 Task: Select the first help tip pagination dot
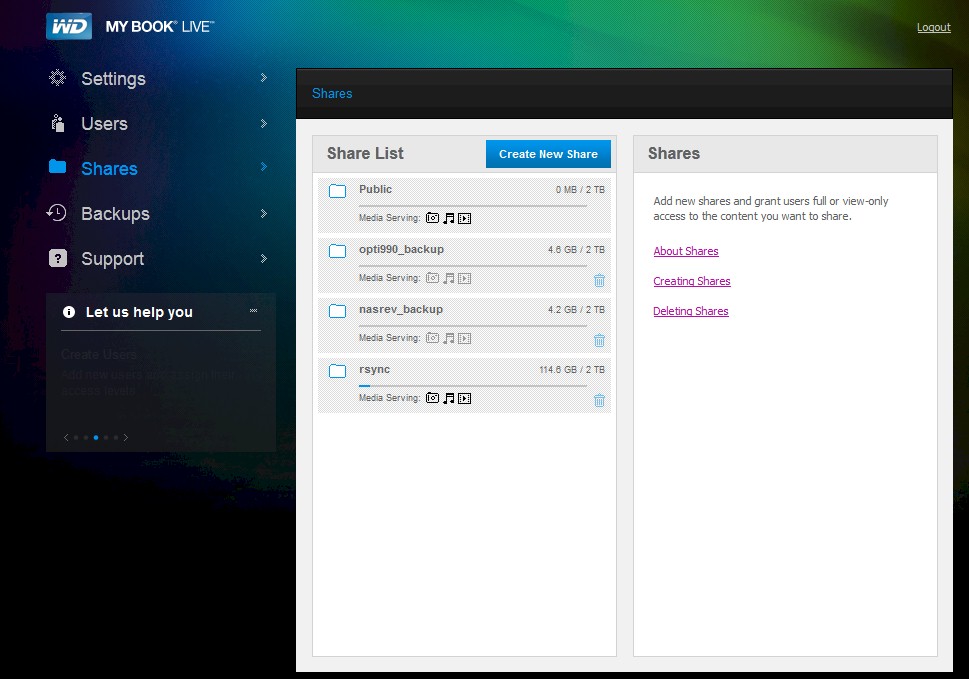click(76, 437)
